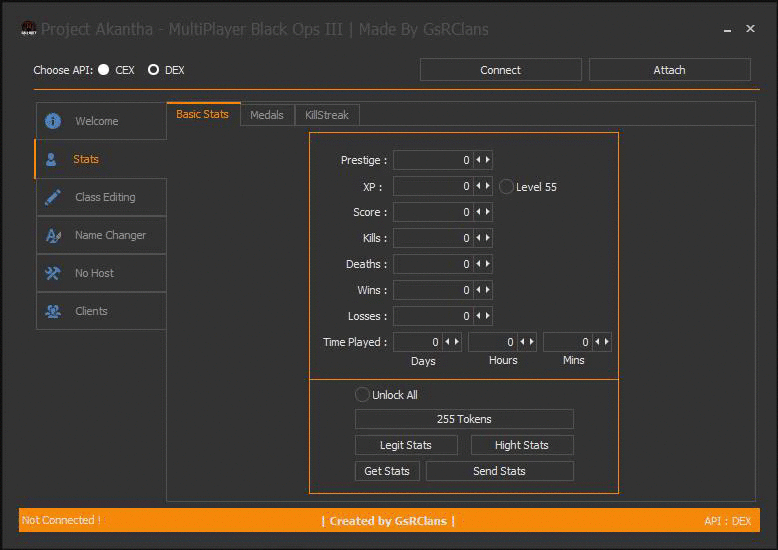Click '| Created by GsRClans |' footer text

(x=388, y=521)
